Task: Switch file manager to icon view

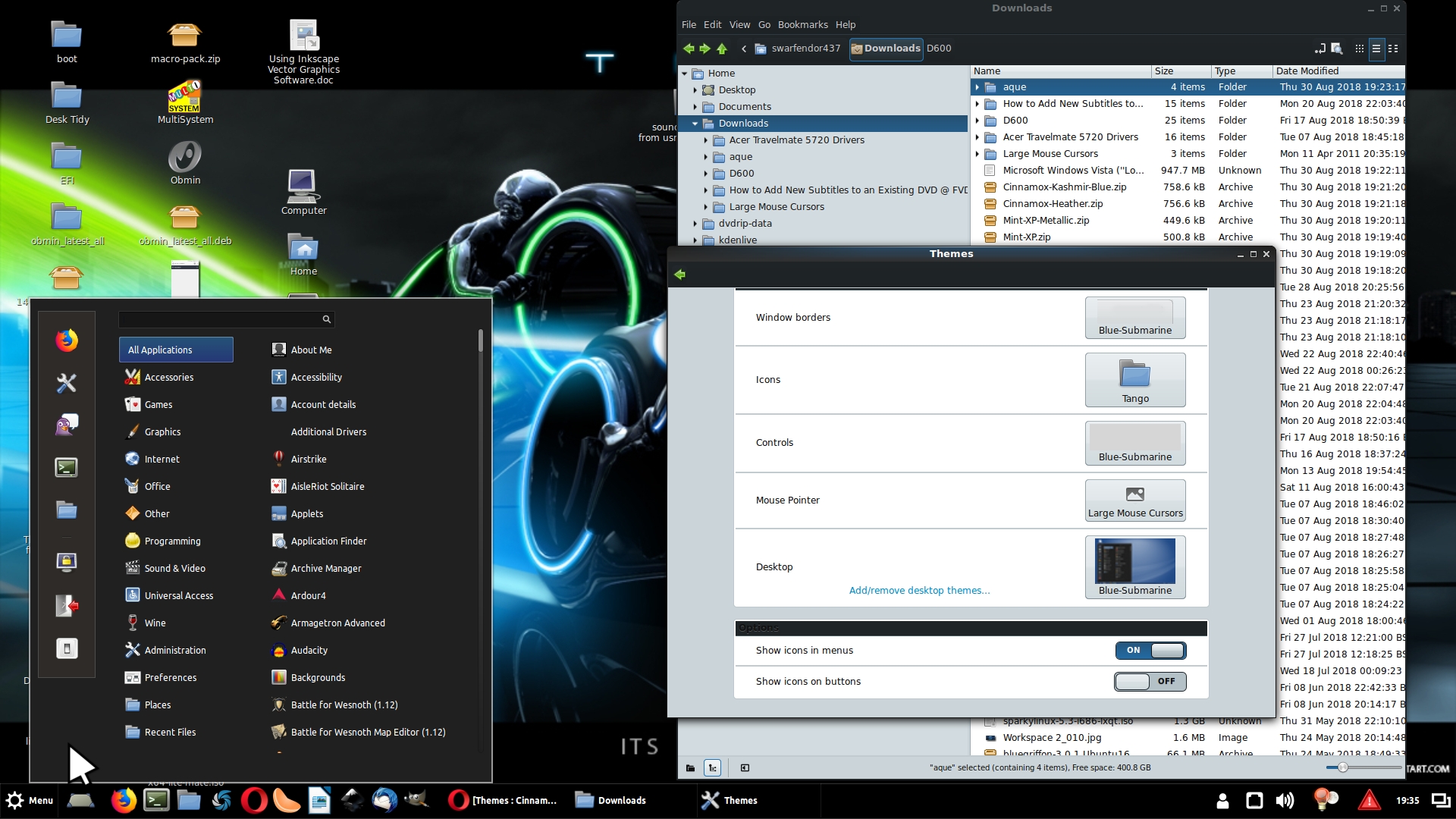Action: pyautogui.click(x=1359, y=49)
